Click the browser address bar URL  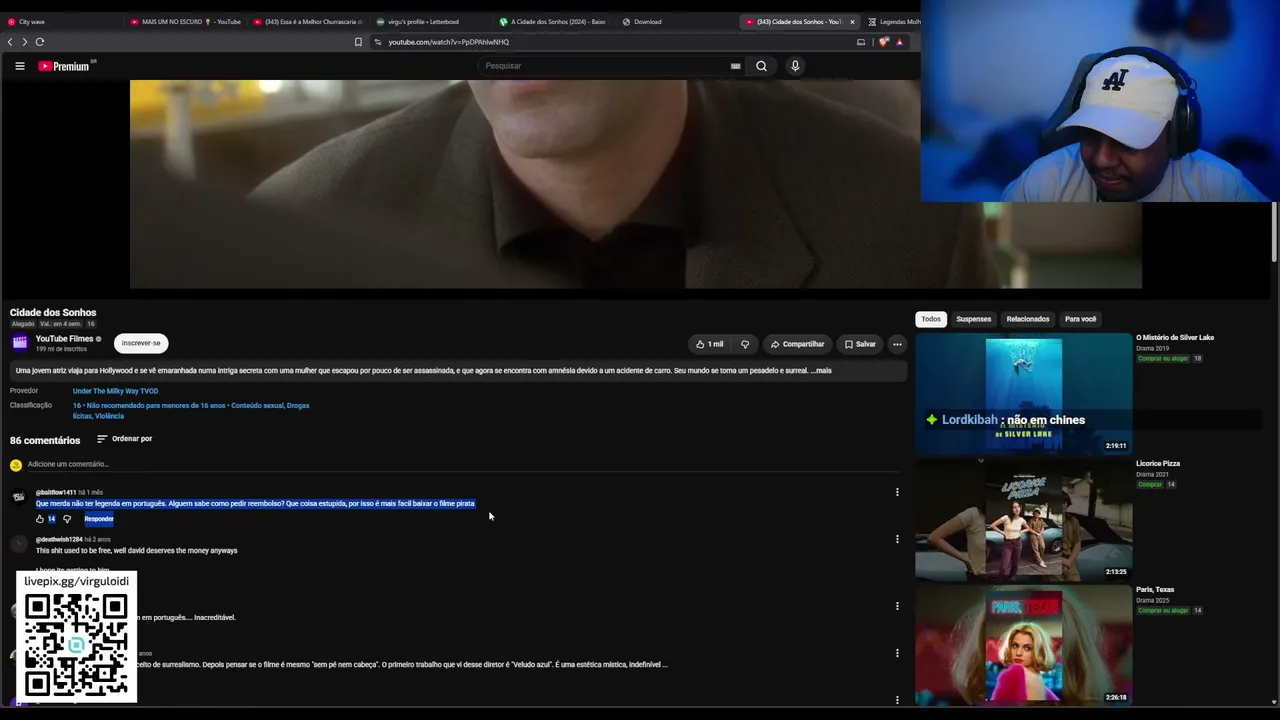pos(449,42)
